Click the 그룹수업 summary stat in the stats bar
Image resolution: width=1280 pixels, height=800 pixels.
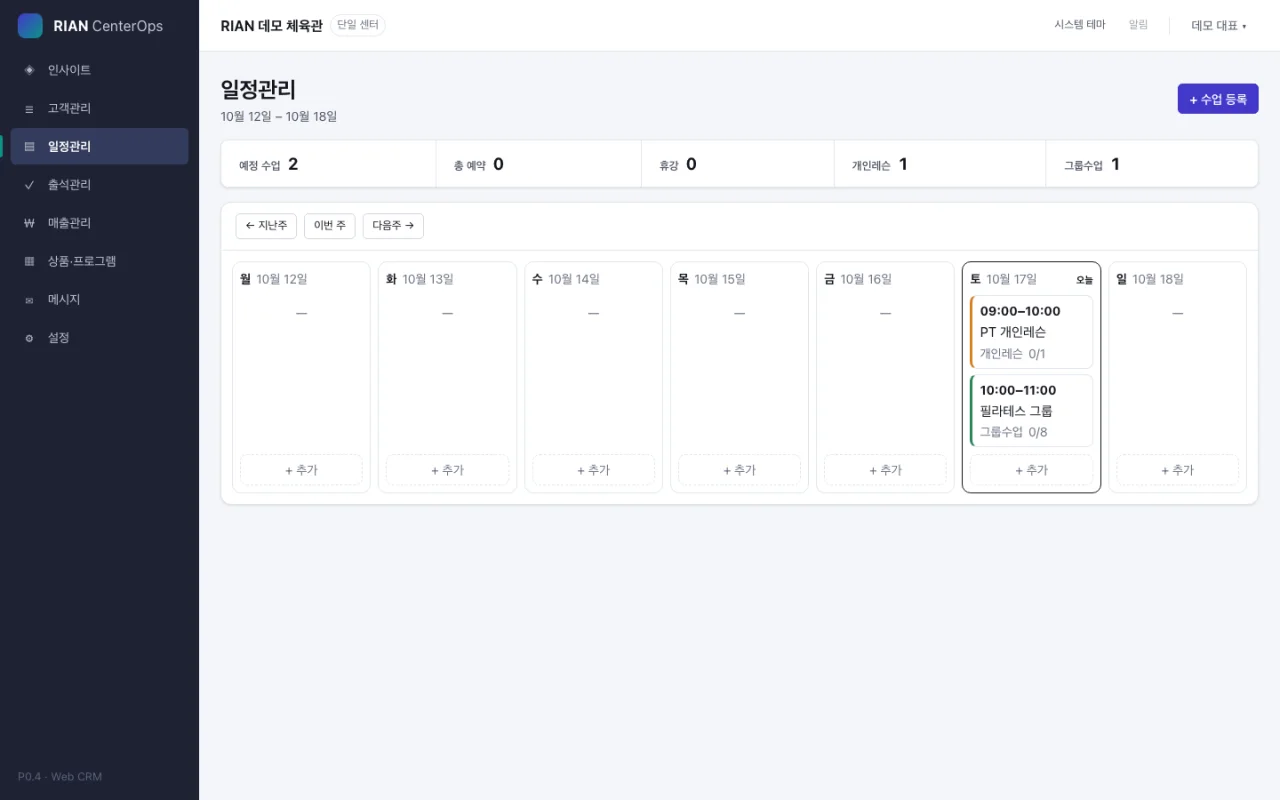tap(1152, 164)
